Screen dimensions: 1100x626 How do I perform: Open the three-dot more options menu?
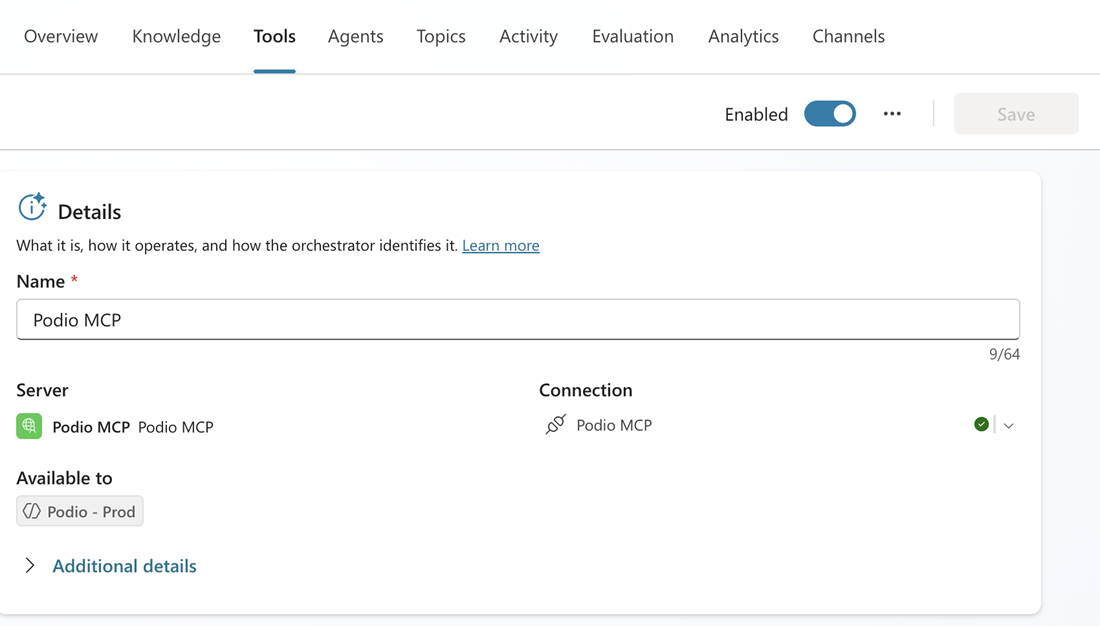[x=892, y=114]
